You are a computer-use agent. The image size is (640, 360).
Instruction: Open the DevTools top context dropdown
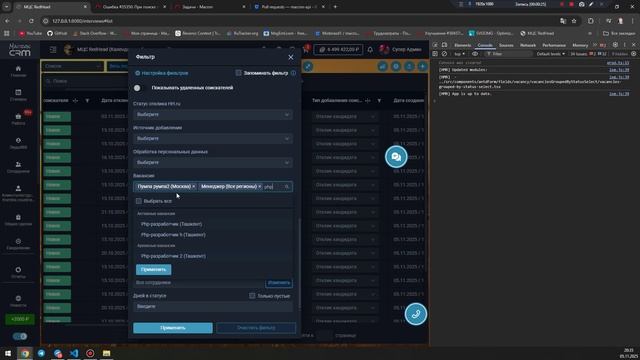460,54
